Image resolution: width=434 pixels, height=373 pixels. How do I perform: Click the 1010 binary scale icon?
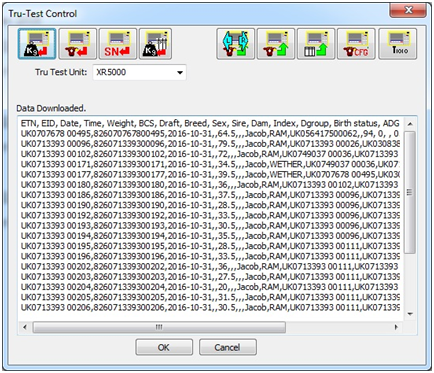point(398,44)
